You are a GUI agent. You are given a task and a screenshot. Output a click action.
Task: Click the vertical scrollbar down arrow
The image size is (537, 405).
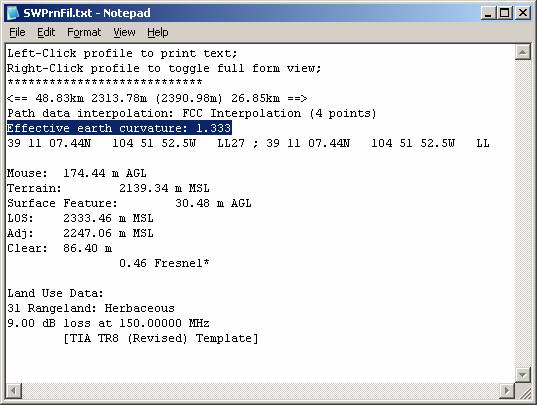(522, 375)
